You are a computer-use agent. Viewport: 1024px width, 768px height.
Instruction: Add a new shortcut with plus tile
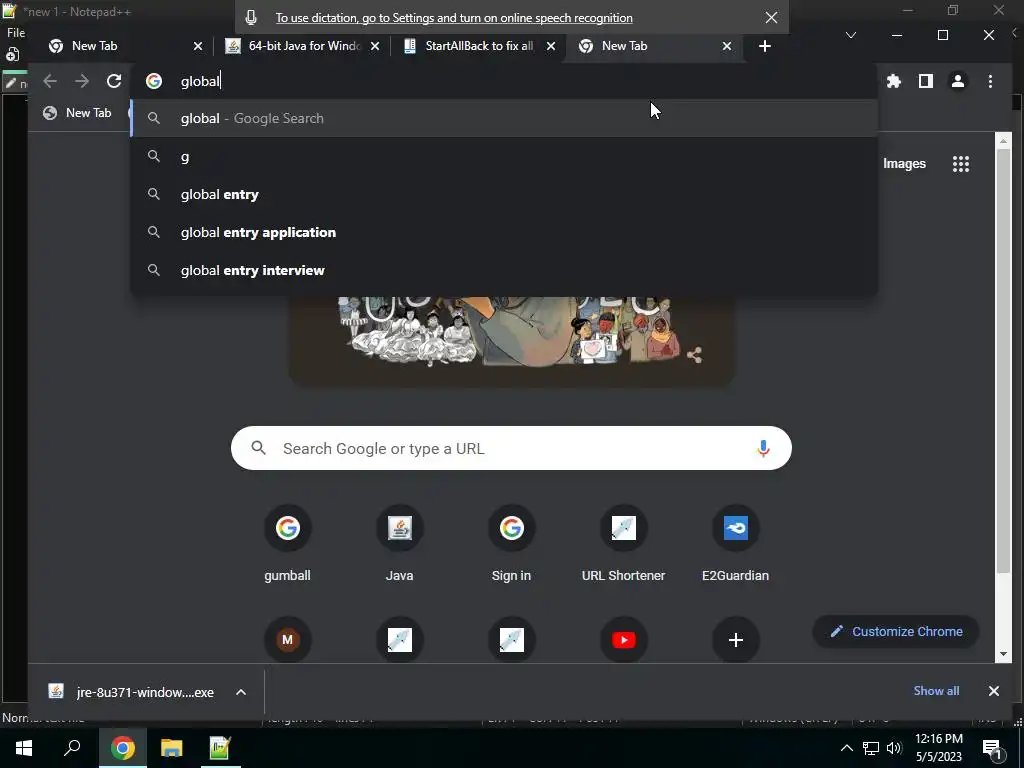click(x=735, y=639)
